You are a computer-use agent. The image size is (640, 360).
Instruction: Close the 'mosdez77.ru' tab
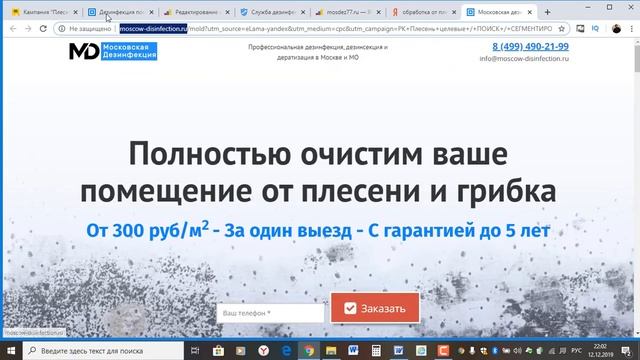point(378,12)
